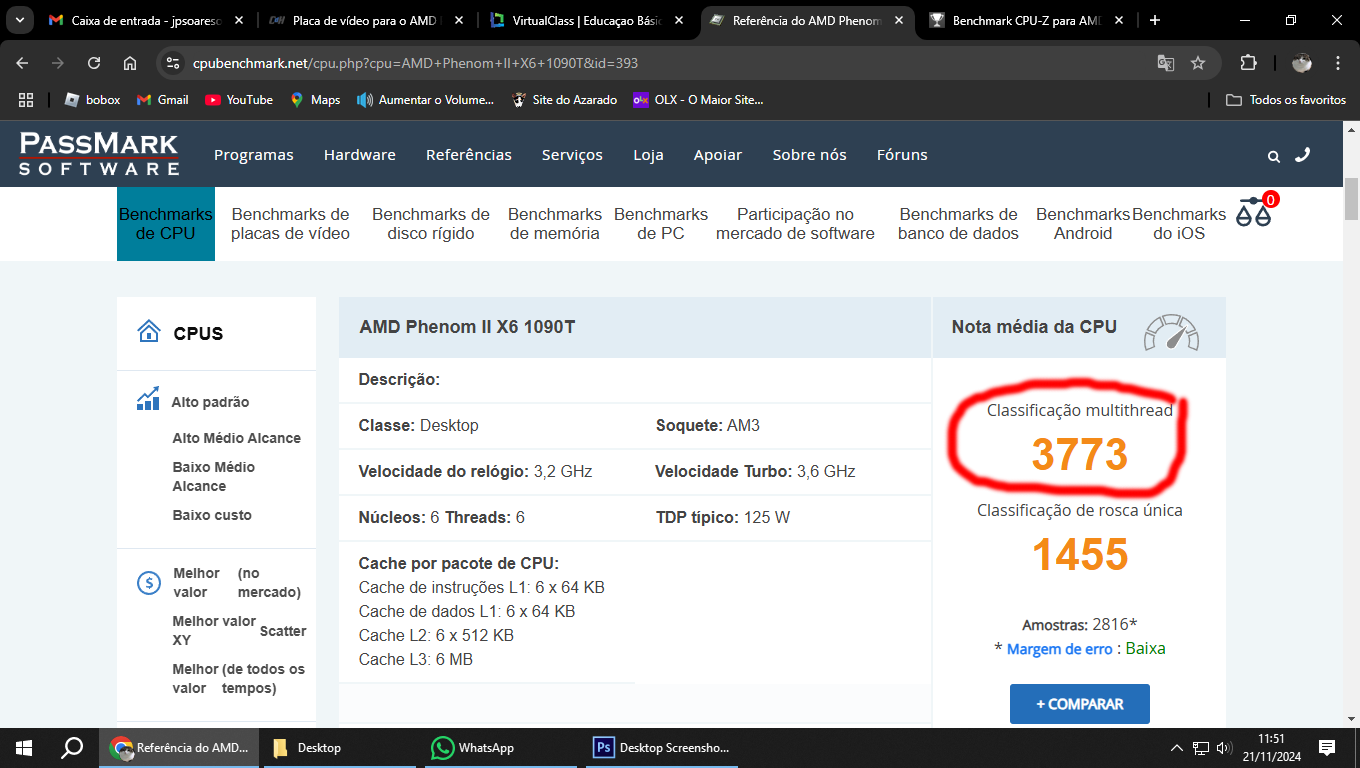Screen dimensions: 1360x768
Task: Open the Referências menu
Action: (469, 155)
